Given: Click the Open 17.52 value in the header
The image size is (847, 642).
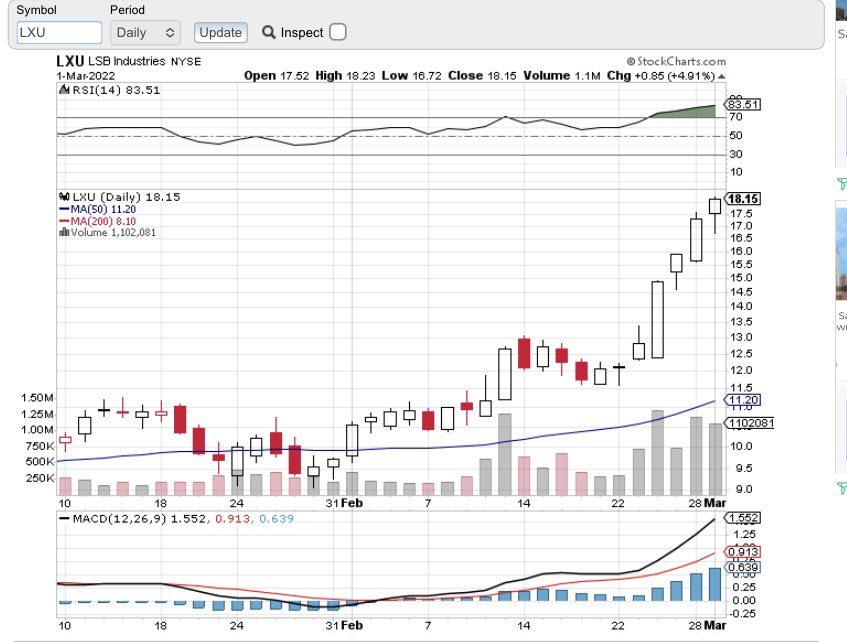Looking at the screenshot, I should click(x=276, y=76).
